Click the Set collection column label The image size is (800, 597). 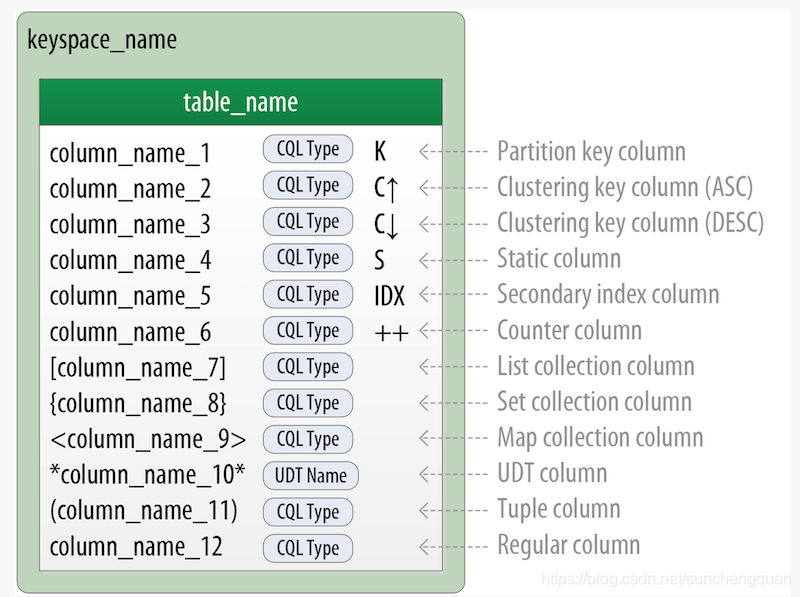pyautogui.click(x=594, y=402)
